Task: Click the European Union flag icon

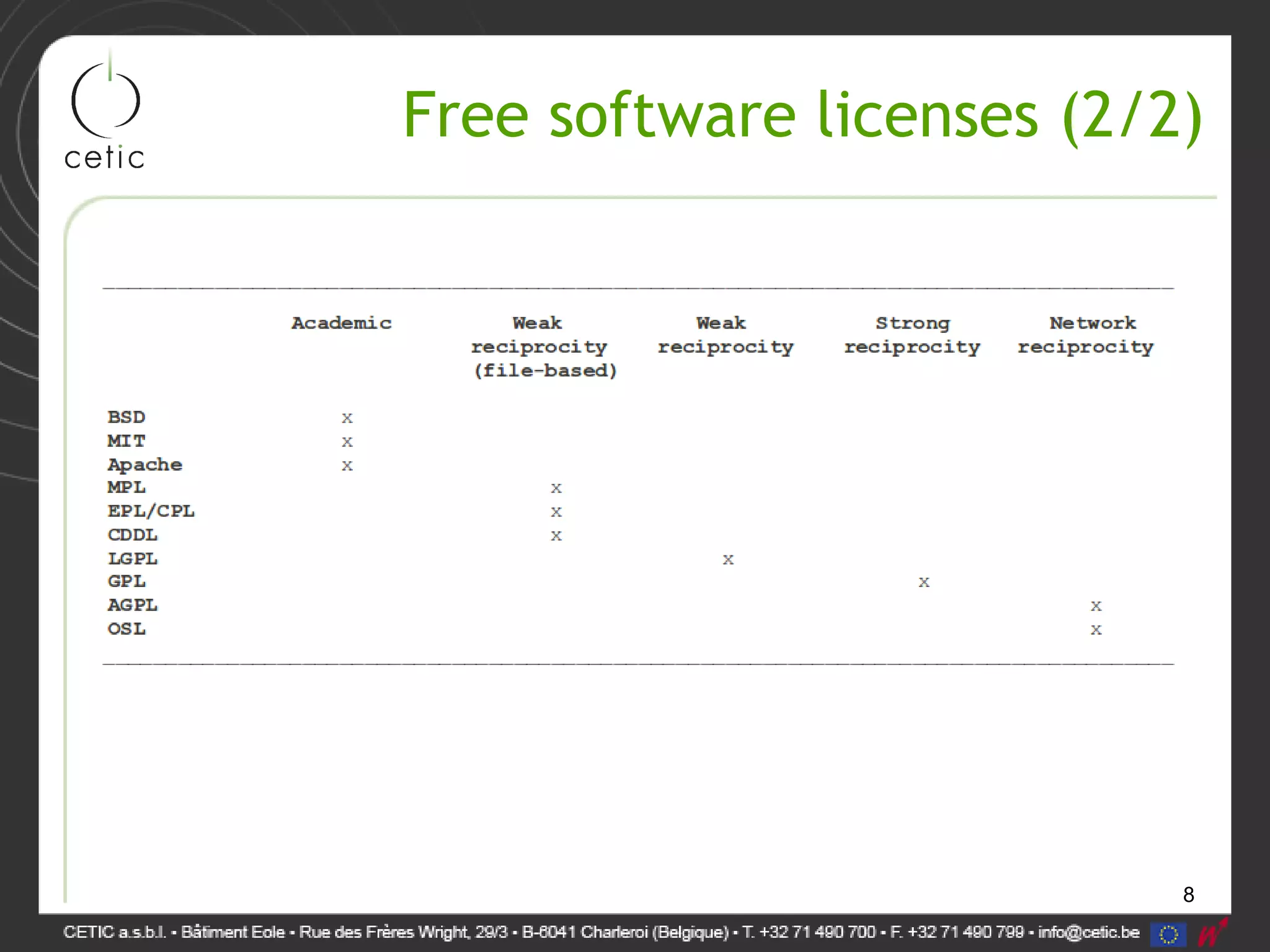Action: pyautogui.click(x=1168, y=933)
